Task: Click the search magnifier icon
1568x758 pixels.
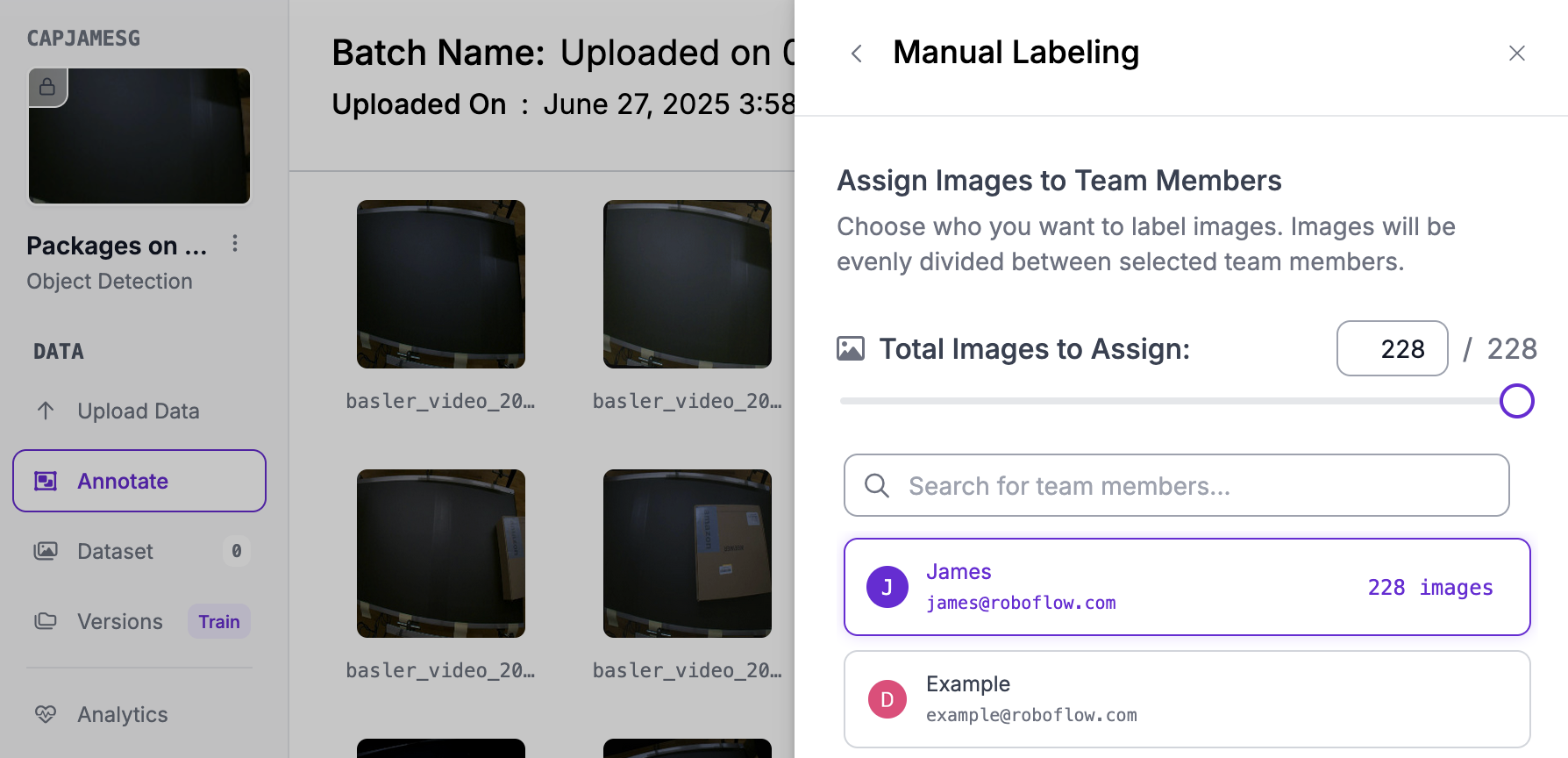Action: (877, 485)
